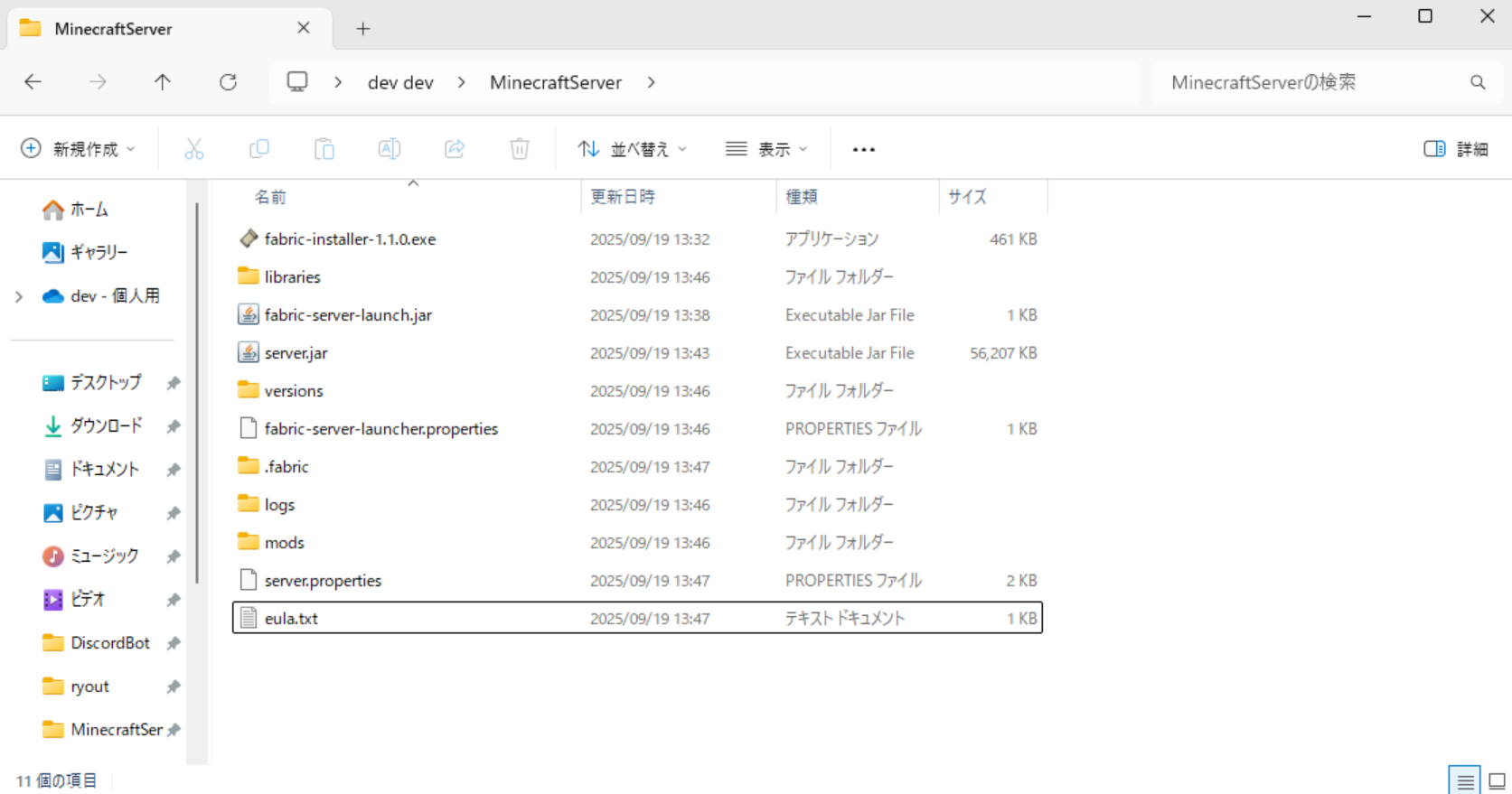Open the 新規作成 dropdown menu

(79, 149)
